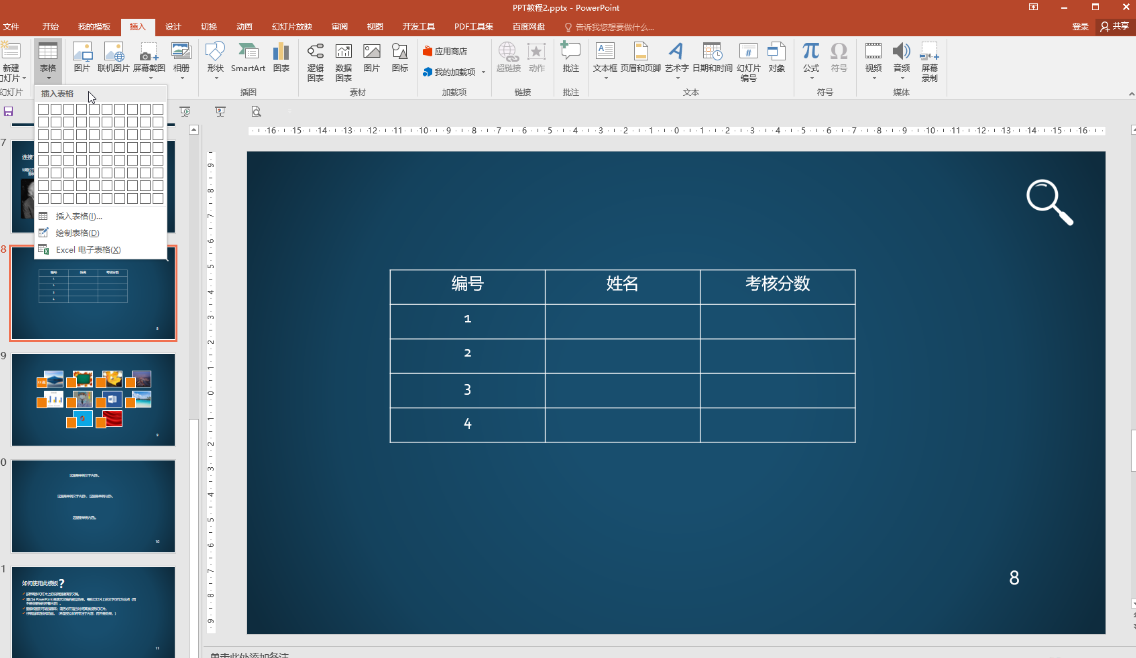Switch to the 设计 design tab

point(173,27)
